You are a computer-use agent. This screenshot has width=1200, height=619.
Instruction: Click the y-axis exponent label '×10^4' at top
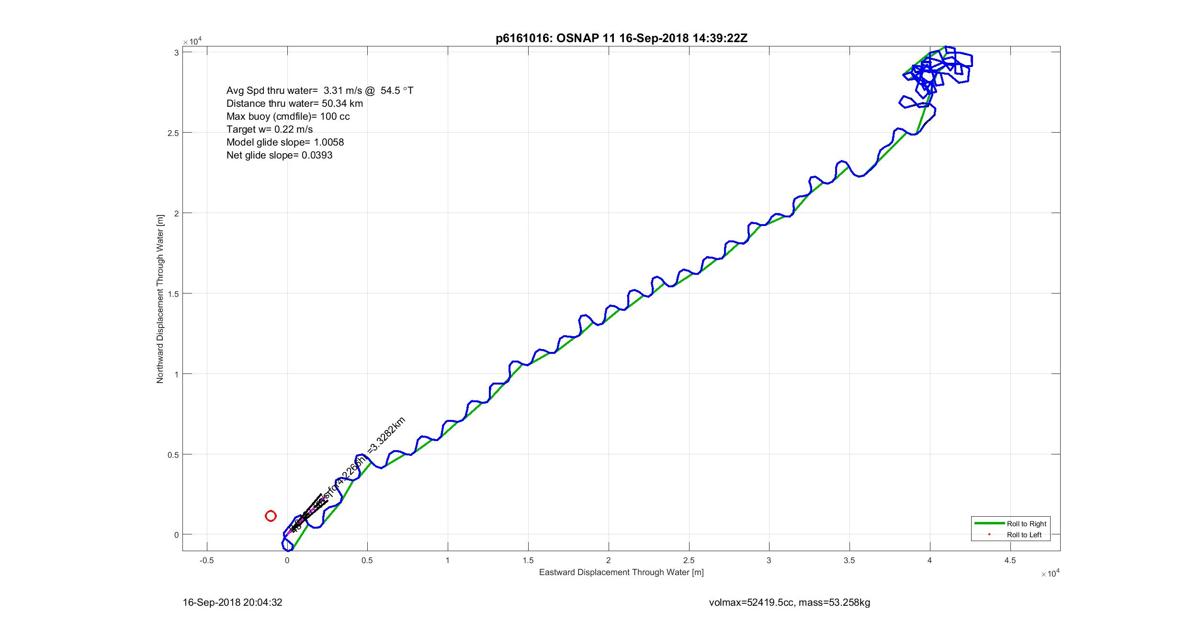pos(191,41)
